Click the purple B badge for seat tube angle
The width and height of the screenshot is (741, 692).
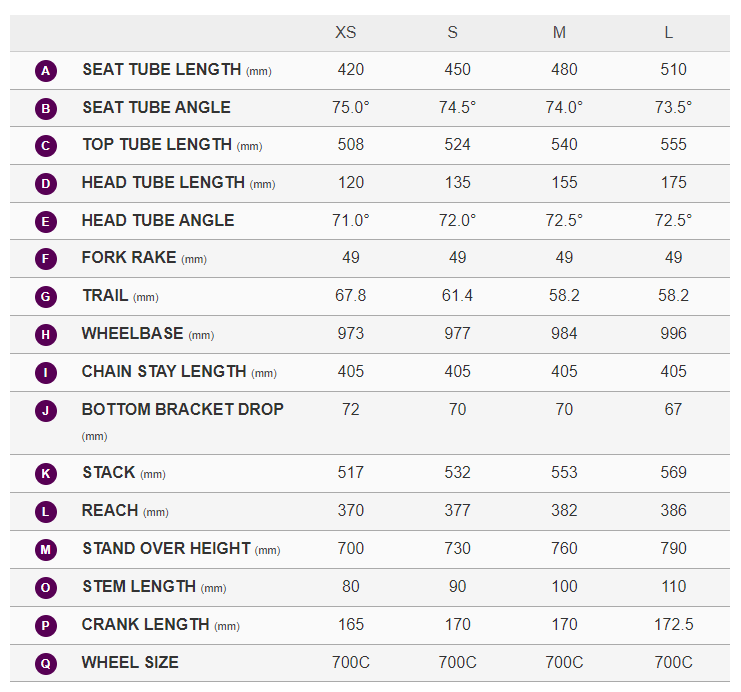click(x=46, y=108)
